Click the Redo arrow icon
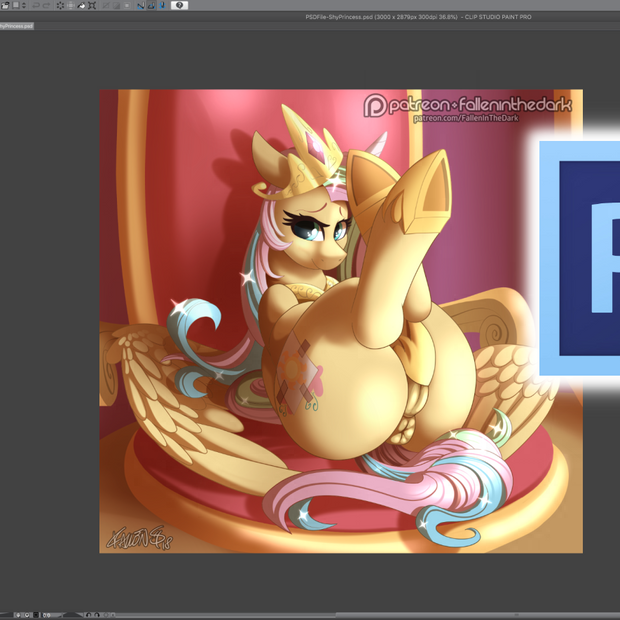Viewport: 620px width, 620px height. coord(47,5)
